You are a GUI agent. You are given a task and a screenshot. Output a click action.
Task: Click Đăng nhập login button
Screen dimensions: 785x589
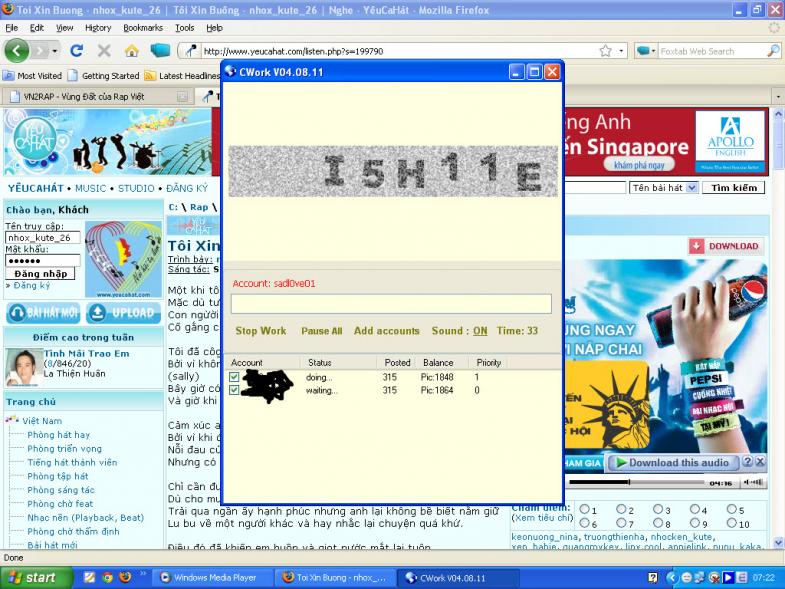tap(41, 273)
